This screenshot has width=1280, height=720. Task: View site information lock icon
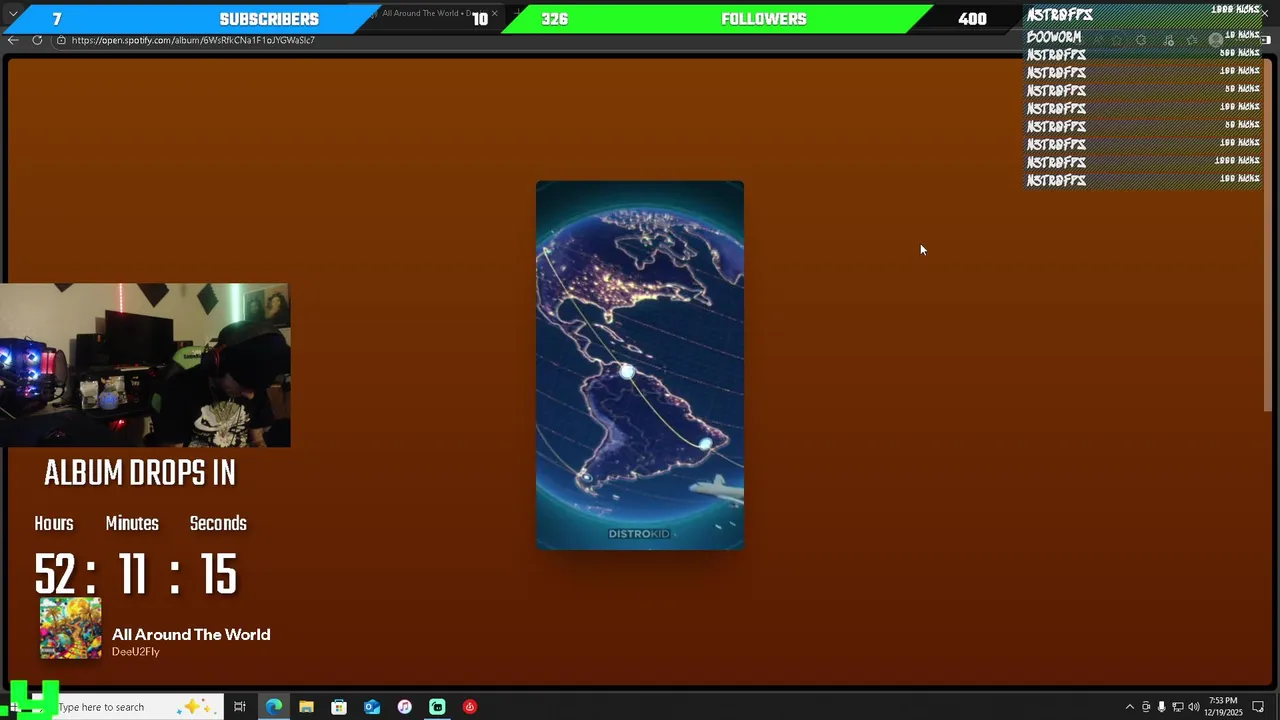(61, 40)
